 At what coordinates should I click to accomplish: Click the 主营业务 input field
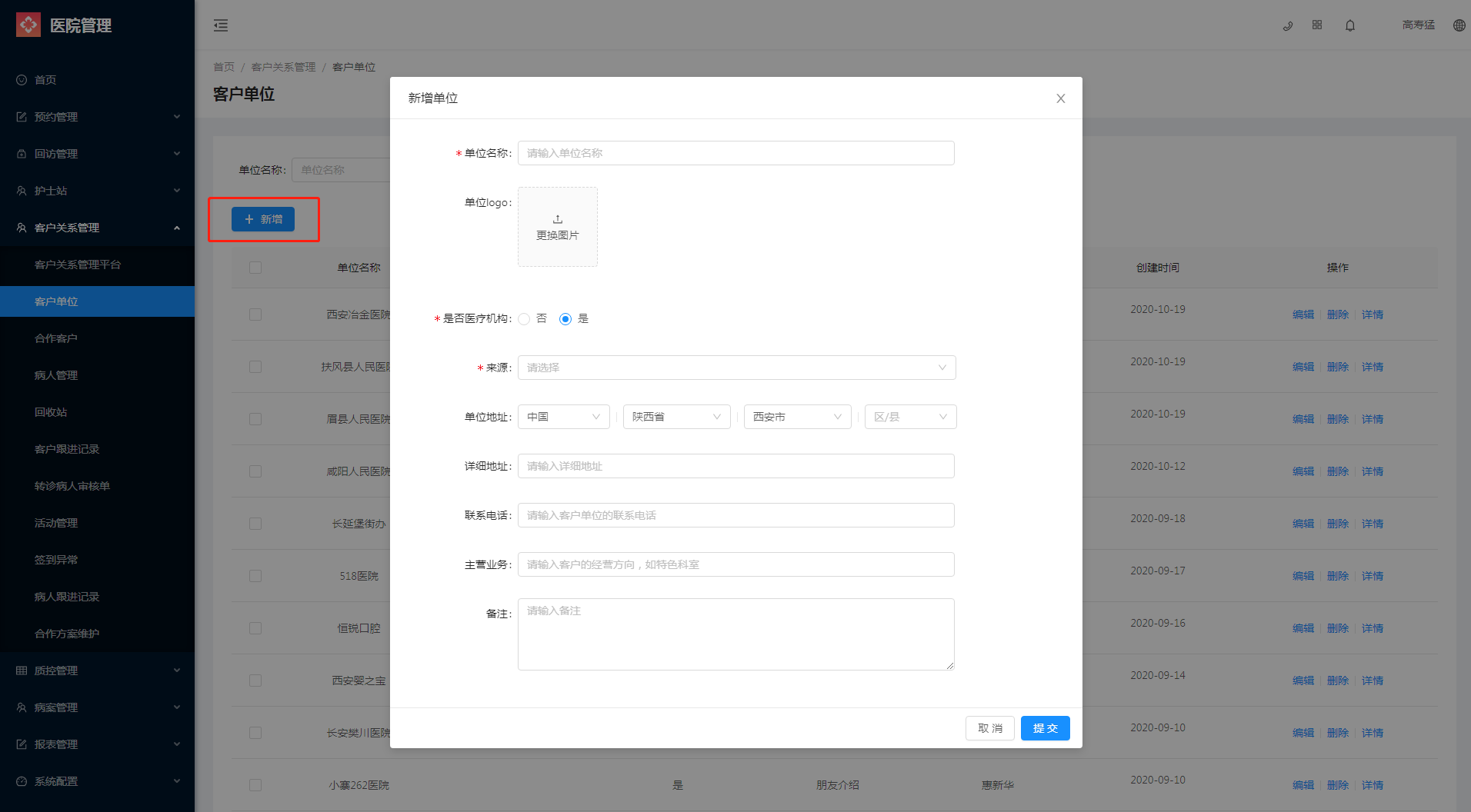click(x=736, y=564)
